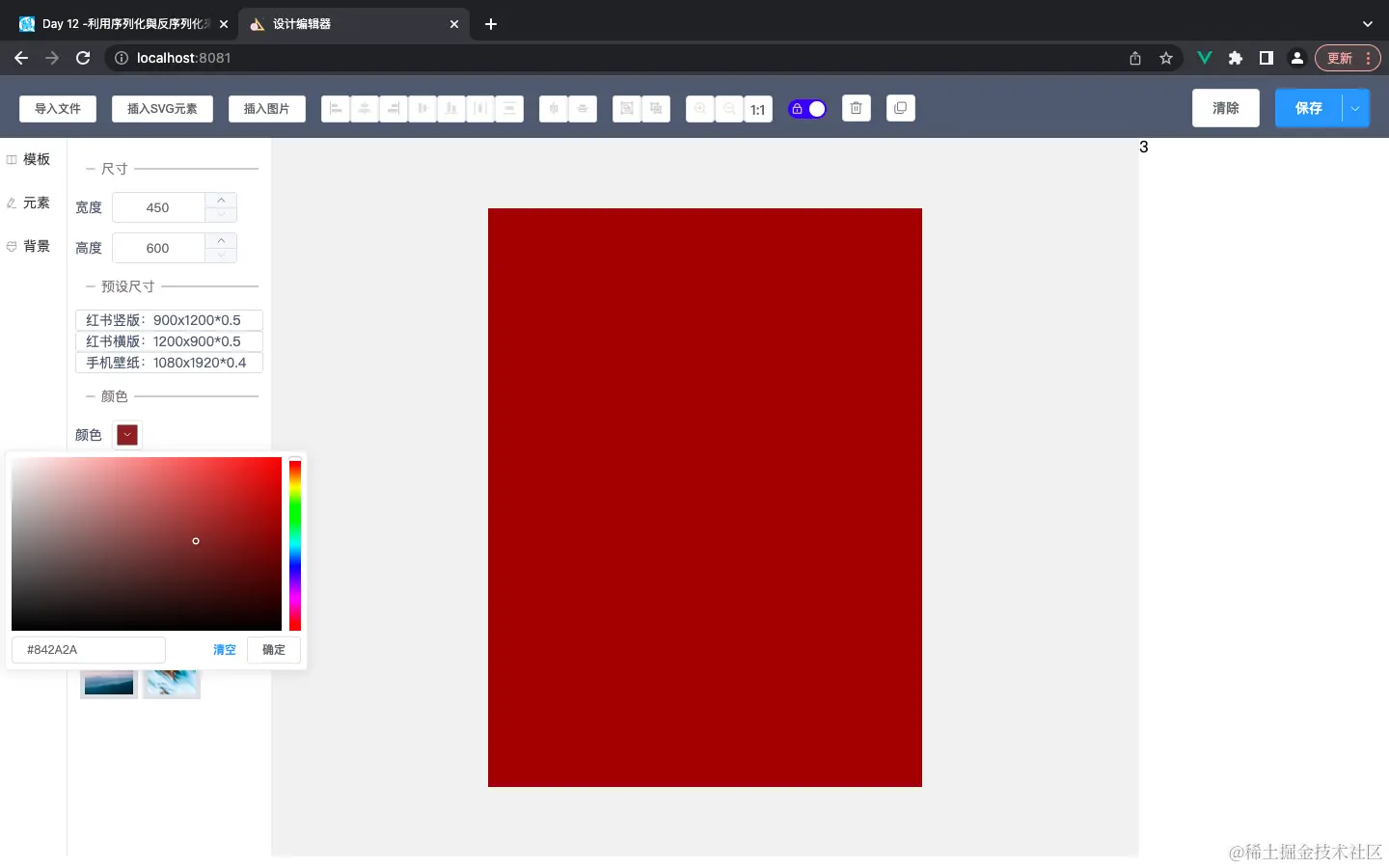The image size is (1389, 868).
Task: Select the 设计编辑器 browser tab
Action: pyautogui.click(x=354, y=24)
